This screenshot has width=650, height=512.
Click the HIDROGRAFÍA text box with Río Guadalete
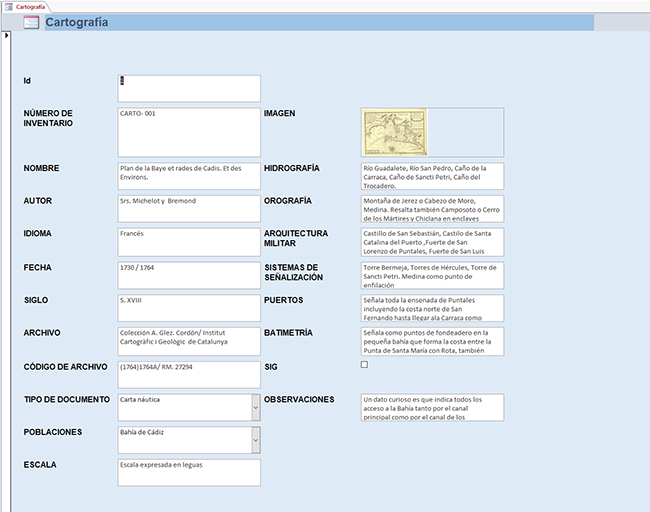[432, 176]
